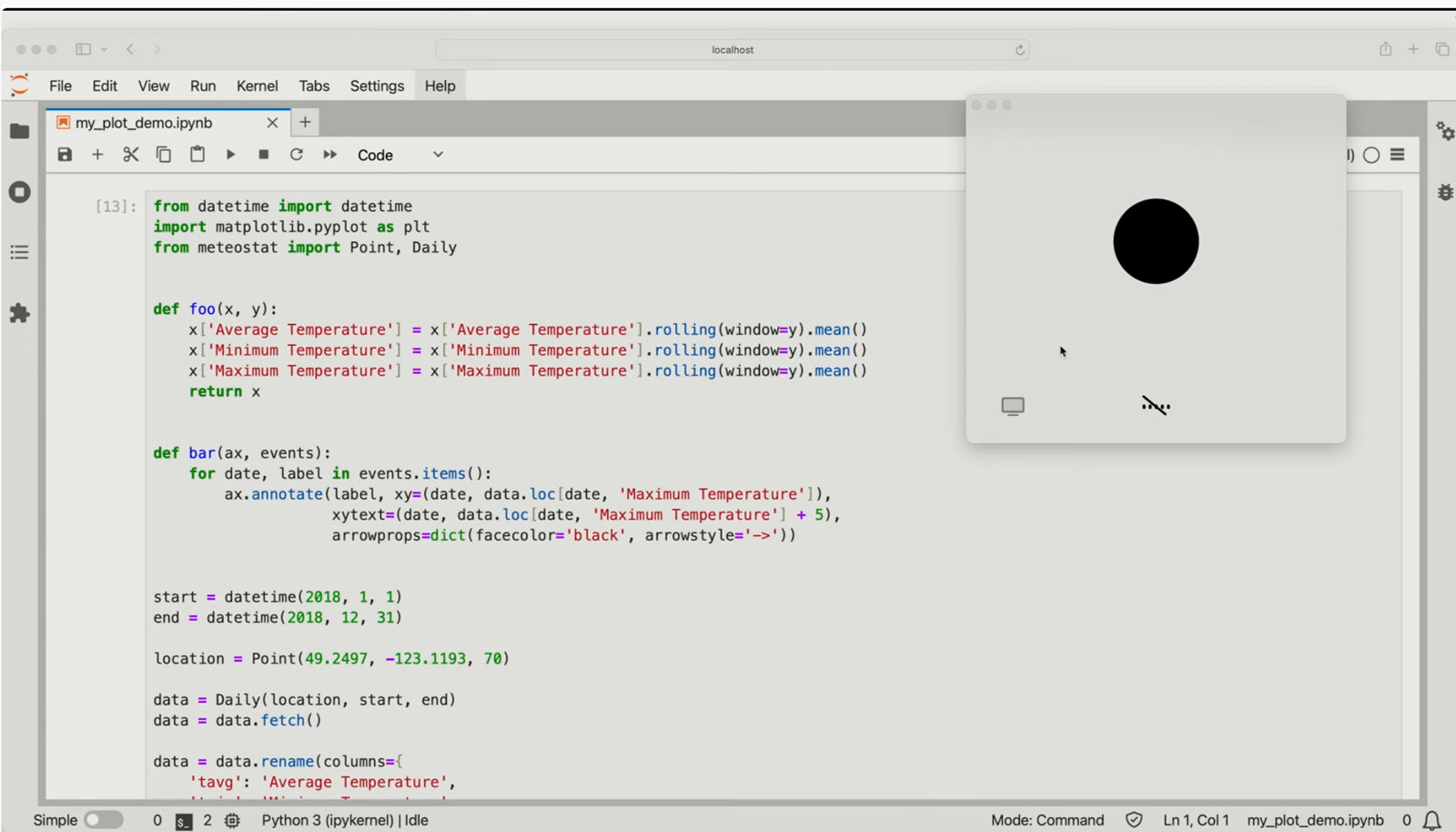Viewport: 1456px width, 832px height.
Task: Open a new launcher tab with plus
Action: [305, 122]
